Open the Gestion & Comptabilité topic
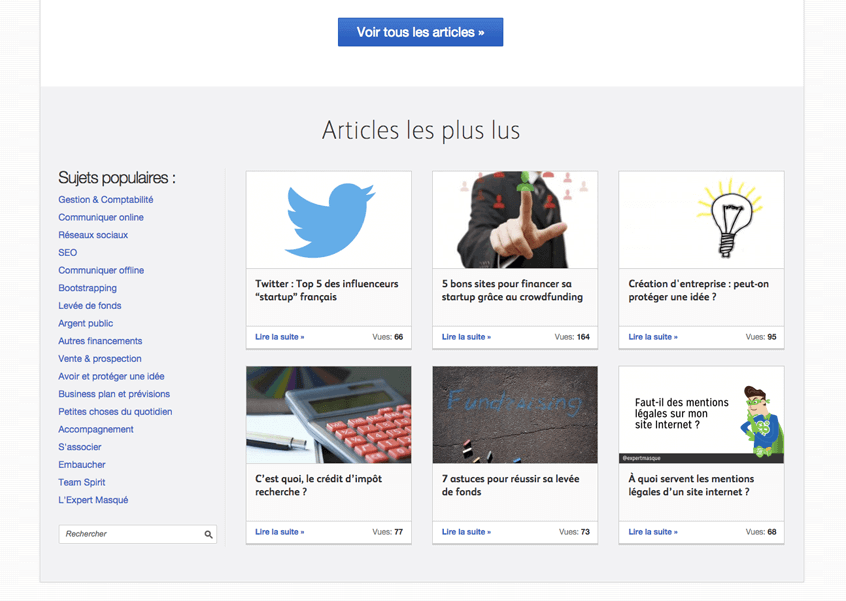This screenshot has height=601, width=846. [x=106, y=200]
